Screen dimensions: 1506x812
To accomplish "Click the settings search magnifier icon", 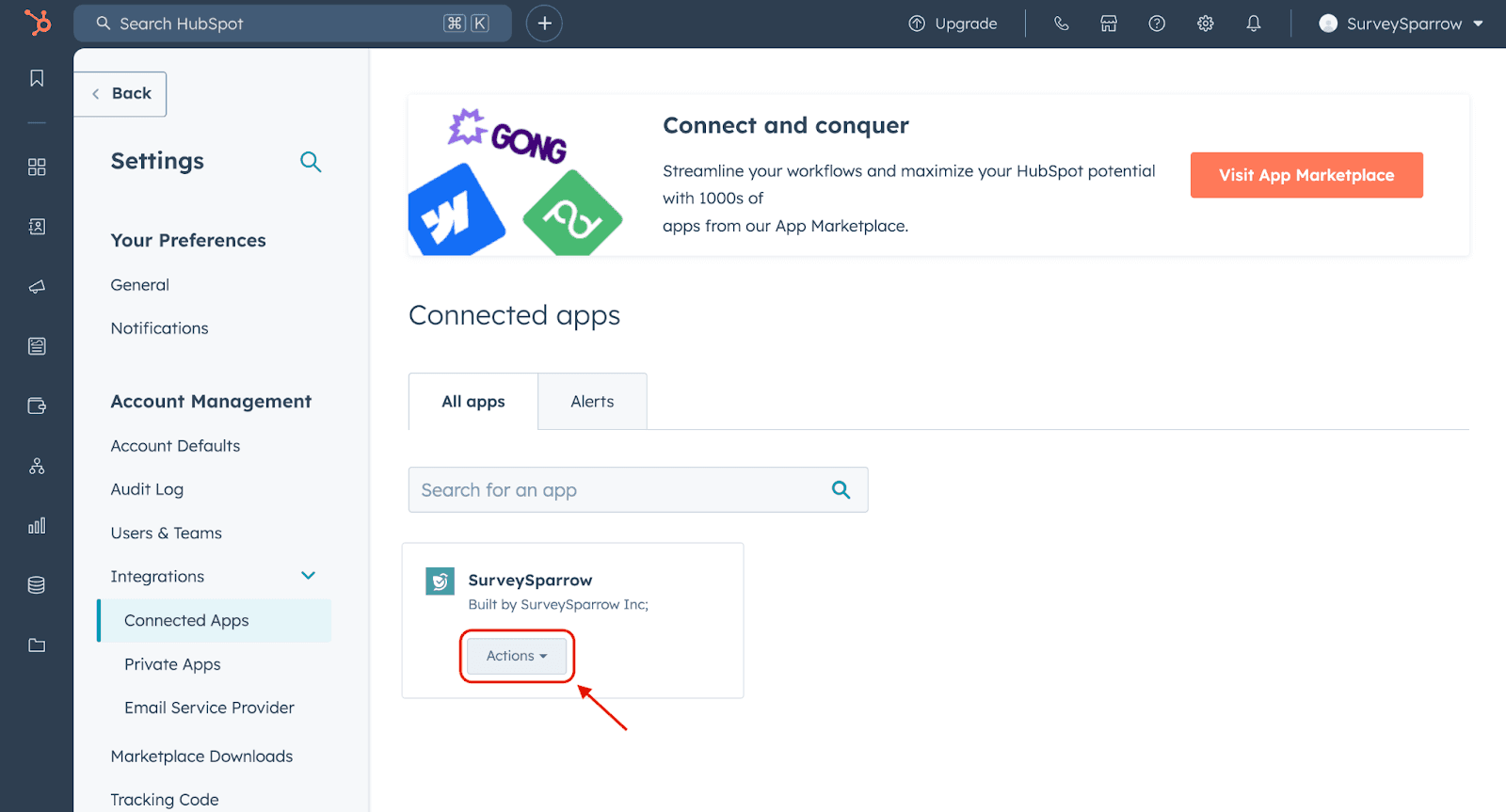I will 311,162.
